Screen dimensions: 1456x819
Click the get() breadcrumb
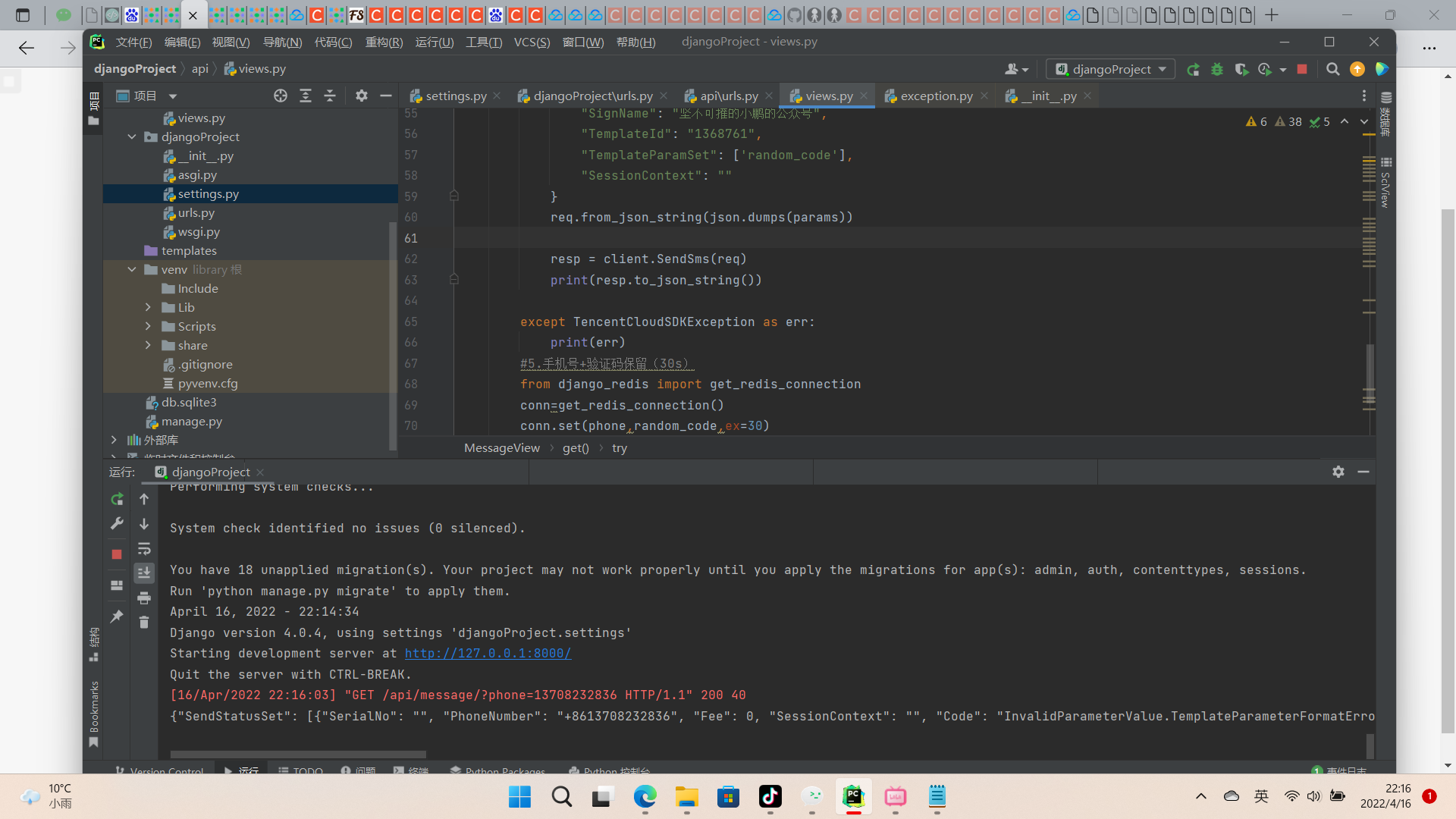[x=576, y=448]
